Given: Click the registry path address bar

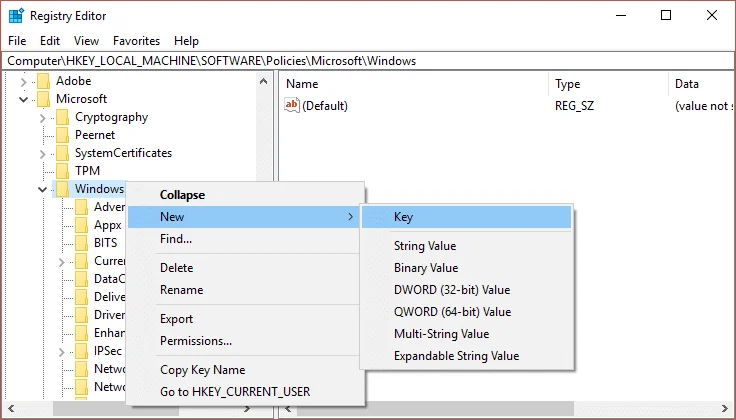Looking at the screenshot, I should click(x=368, y=61).
